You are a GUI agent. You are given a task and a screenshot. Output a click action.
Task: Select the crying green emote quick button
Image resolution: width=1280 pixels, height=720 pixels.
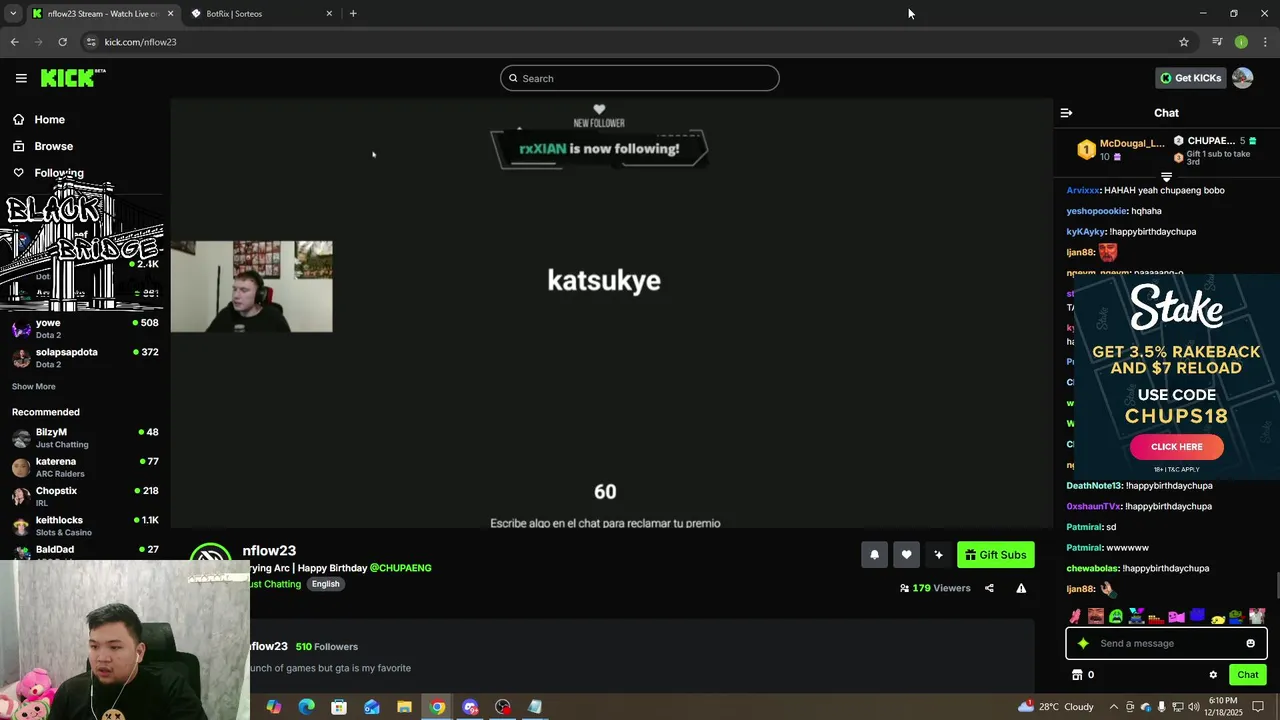pos(1116,616)
